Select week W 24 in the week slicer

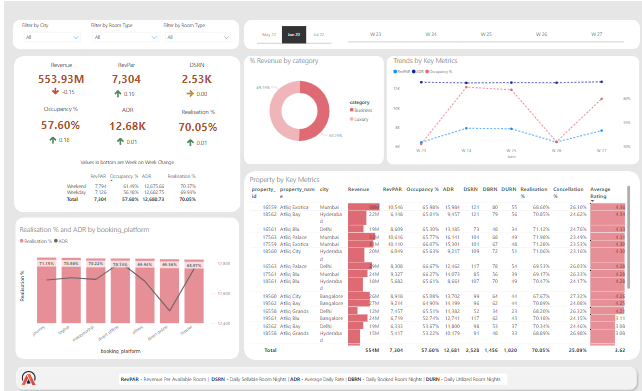pos(431,34)
